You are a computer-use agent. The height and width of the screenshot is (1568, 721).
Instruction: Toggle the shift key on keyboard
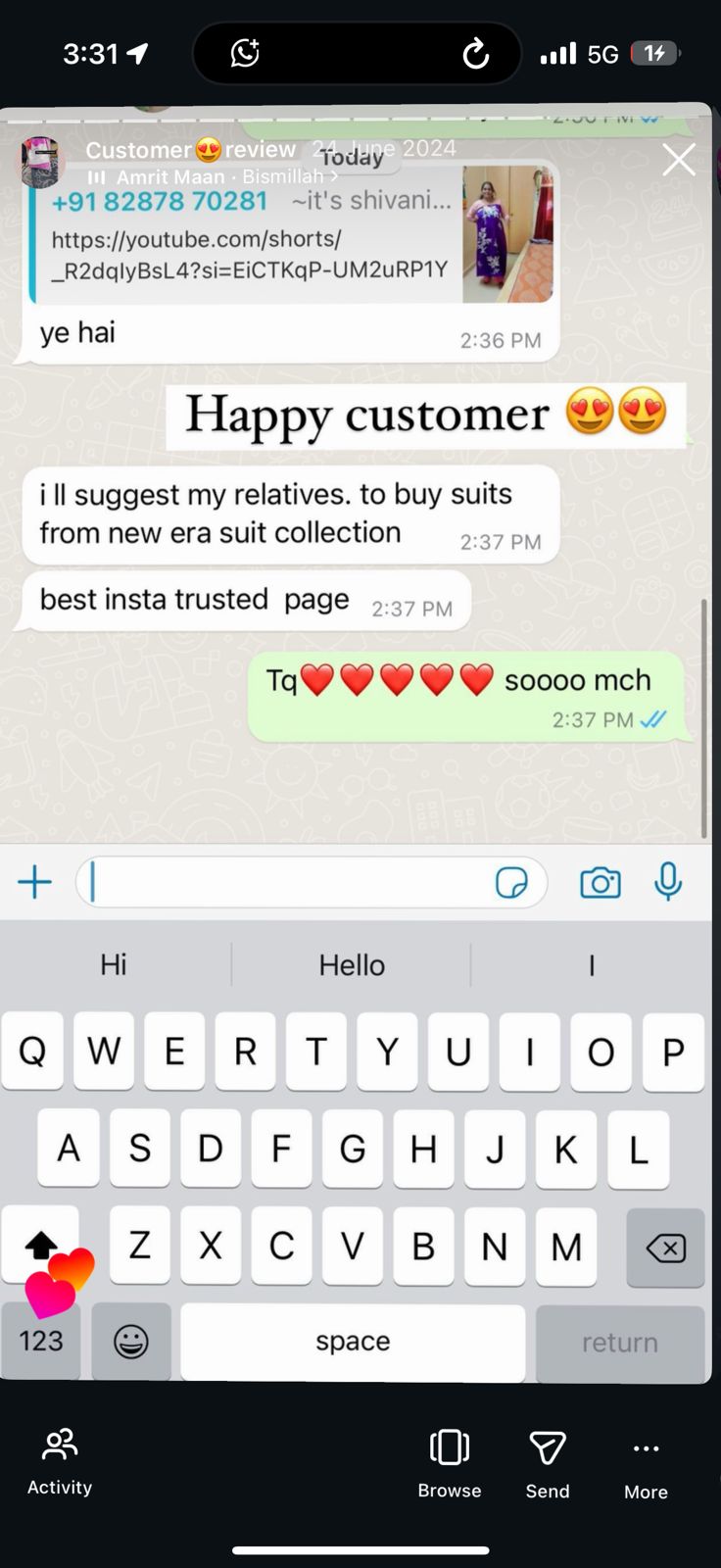coord(40,1246)
